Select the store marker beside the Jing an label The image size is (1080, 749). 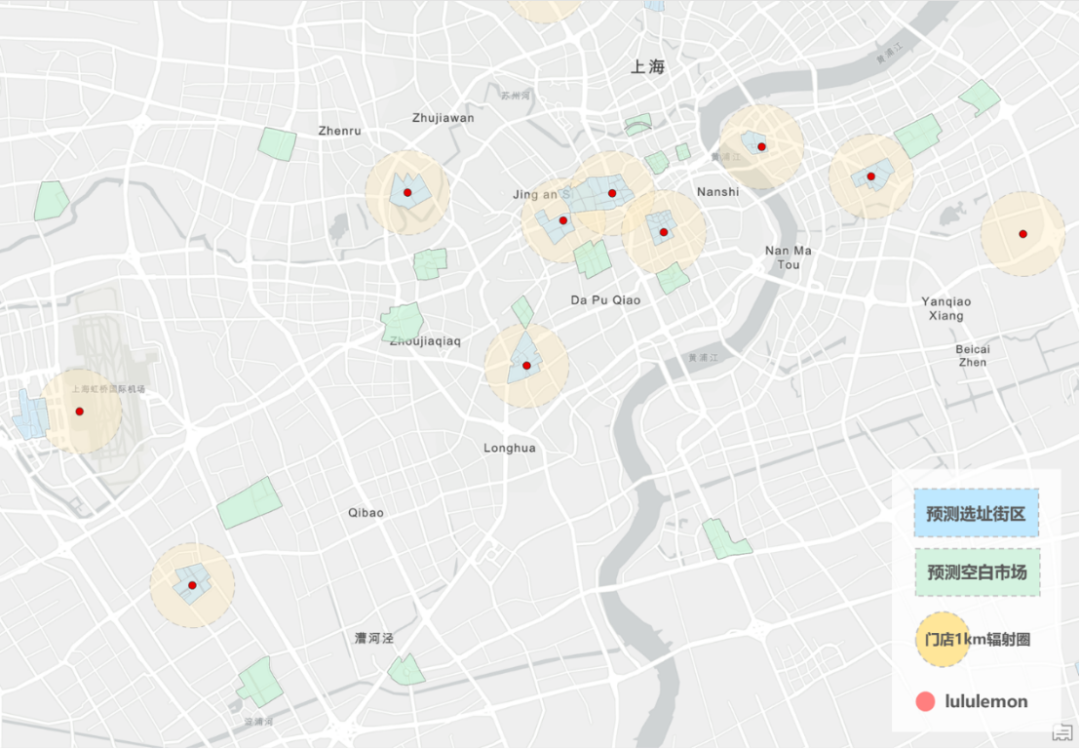click(x=563, y=220)
